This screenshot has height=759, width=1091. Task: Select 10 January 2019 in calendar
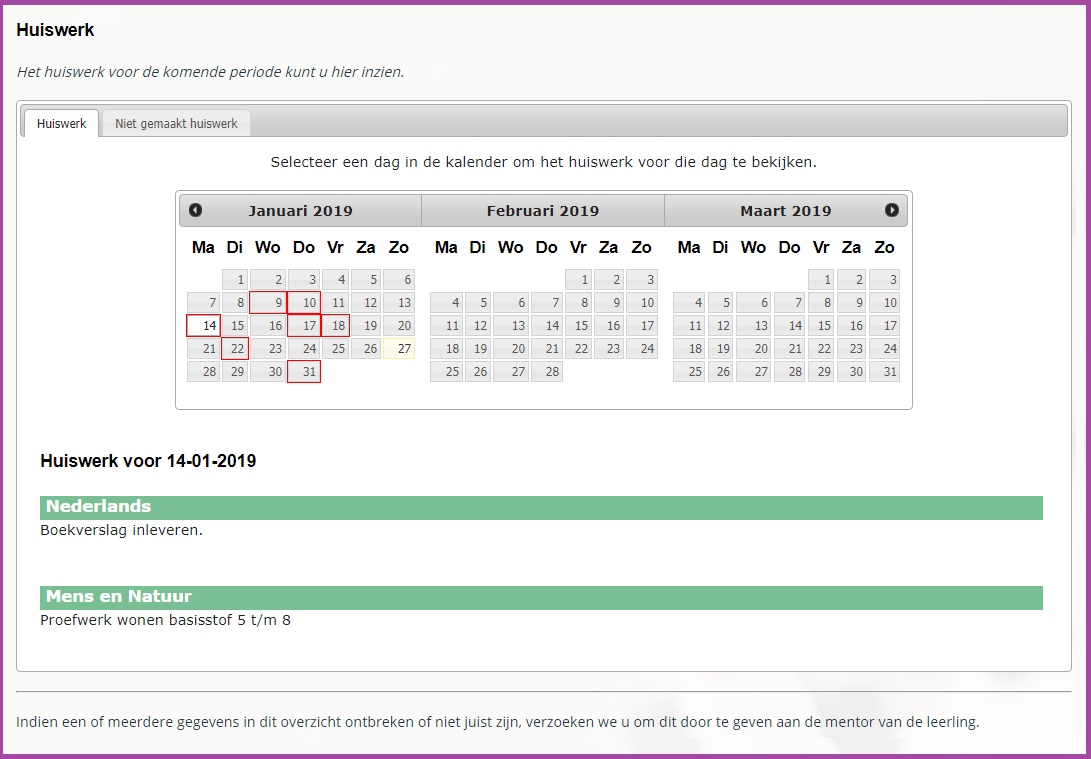304,303
